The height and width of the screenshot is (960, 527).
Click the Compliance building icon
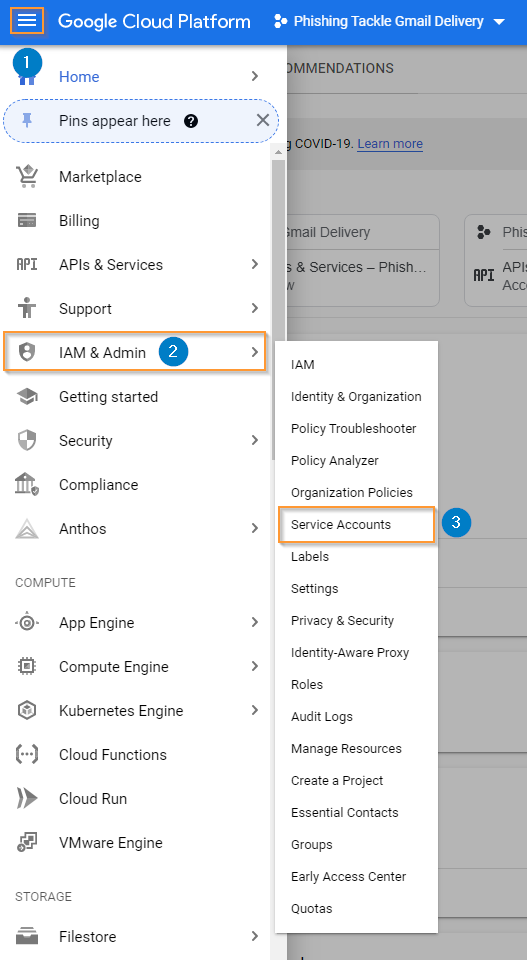[27, 485]
